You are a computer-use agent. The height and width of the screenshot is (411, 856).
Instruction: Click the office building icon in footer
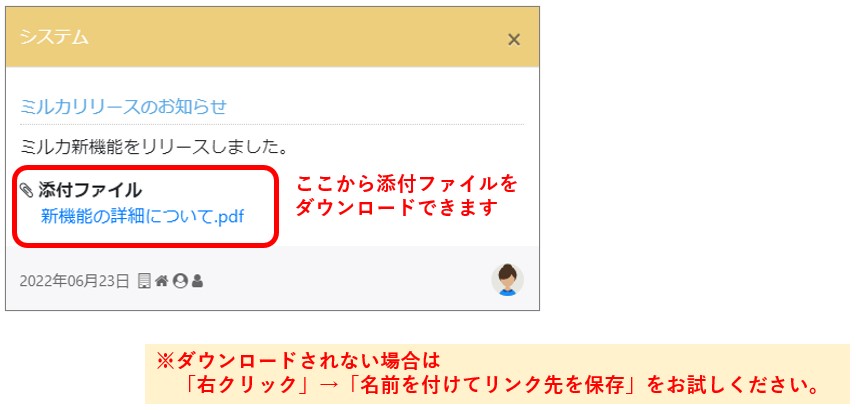144,281
